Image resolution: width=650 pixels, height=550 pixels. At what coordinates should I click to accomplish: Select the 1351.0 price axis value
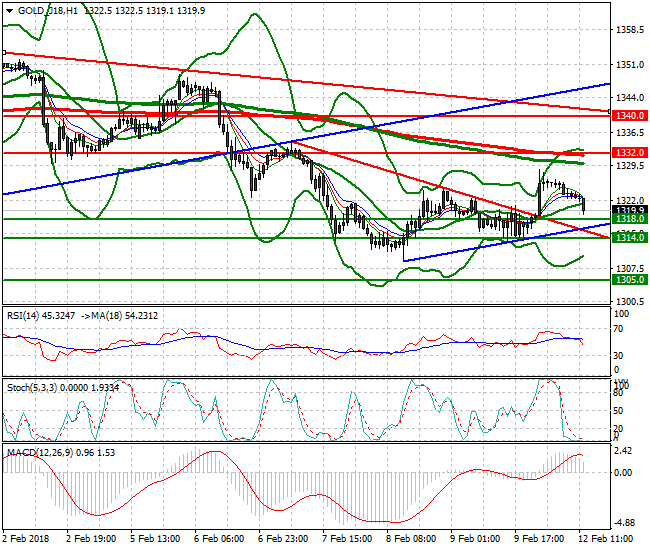[x=630, y=65]
